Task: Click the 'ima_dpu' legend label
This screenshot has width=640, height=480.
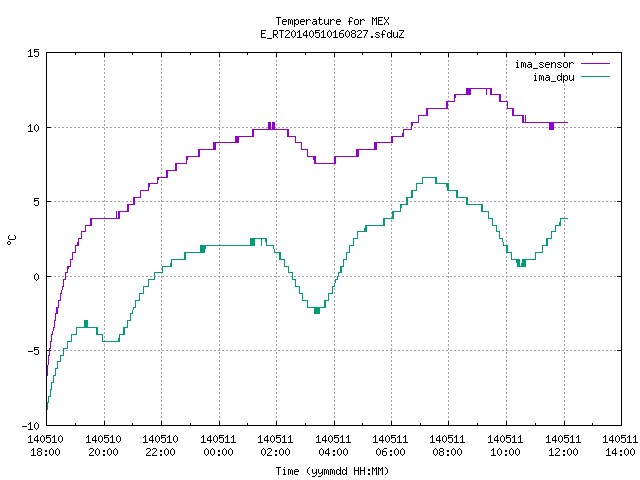Action: [553, 77]
